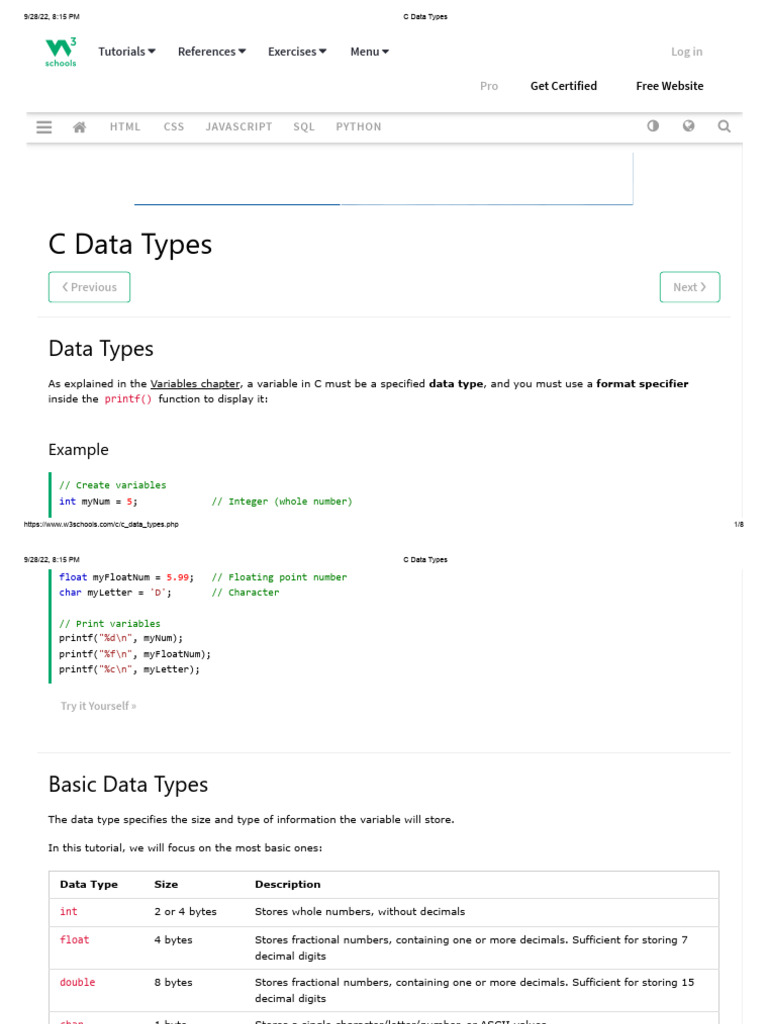Open the globe translate icon
Image resolution: width=768 pixels, height=1024 pixels.
[688, 126]
